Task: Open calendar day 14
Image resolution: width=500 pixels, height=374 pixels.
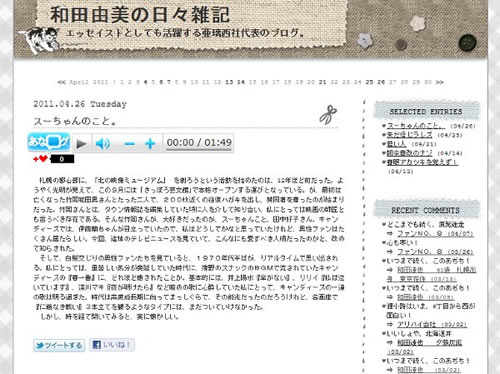Action: pyautogui.click(x=241, y=82)
